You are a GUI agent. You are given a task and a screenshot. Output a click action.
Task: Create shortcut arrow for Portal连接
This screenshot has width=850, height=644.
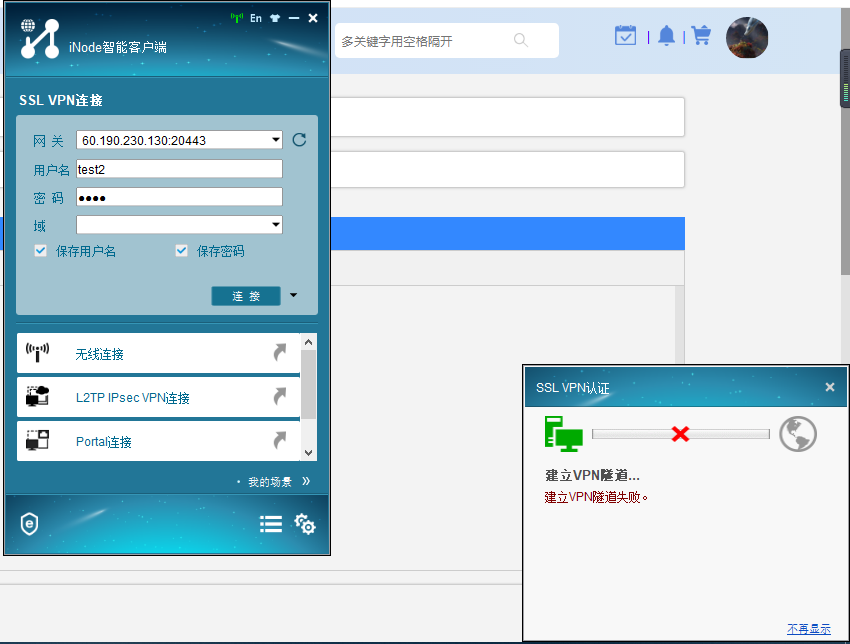pyautogui.click(x=279, y=440)
